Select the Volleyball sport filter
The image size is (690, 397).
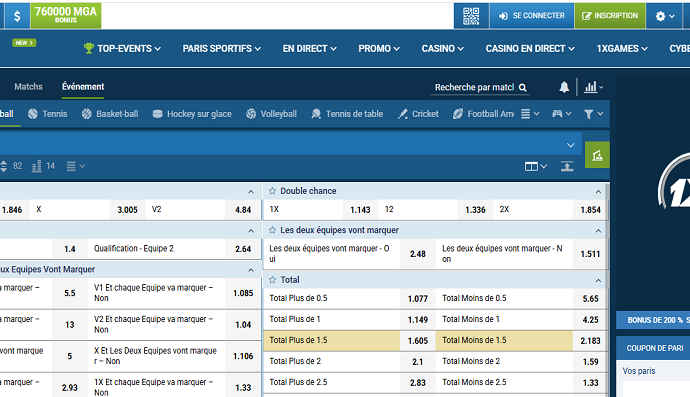coord(271,114)
